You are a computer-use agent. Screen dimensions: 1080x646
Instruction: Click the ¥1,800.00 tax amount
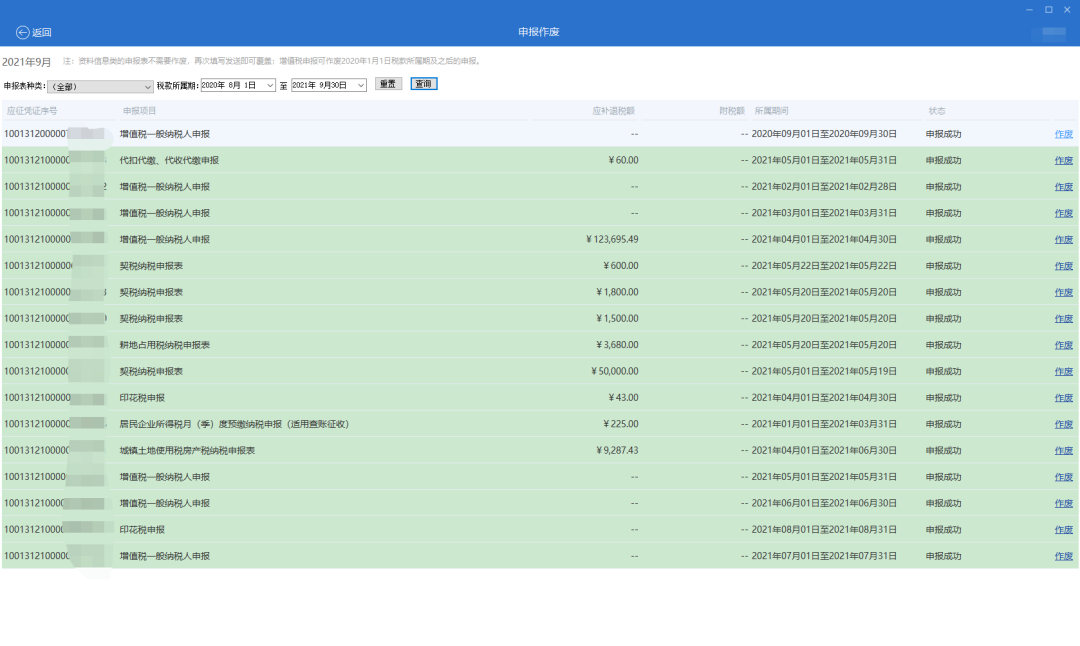[x=617, y=292]
